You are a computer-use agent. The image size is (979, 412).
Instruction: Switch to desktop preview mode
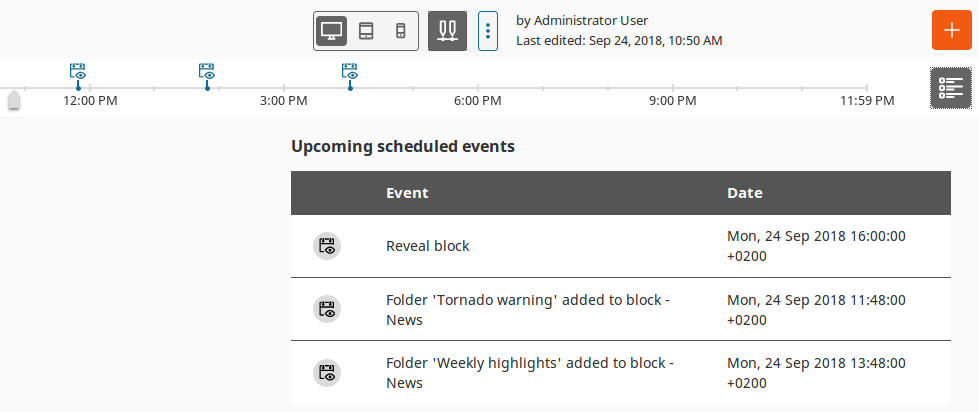coord(333,31)
